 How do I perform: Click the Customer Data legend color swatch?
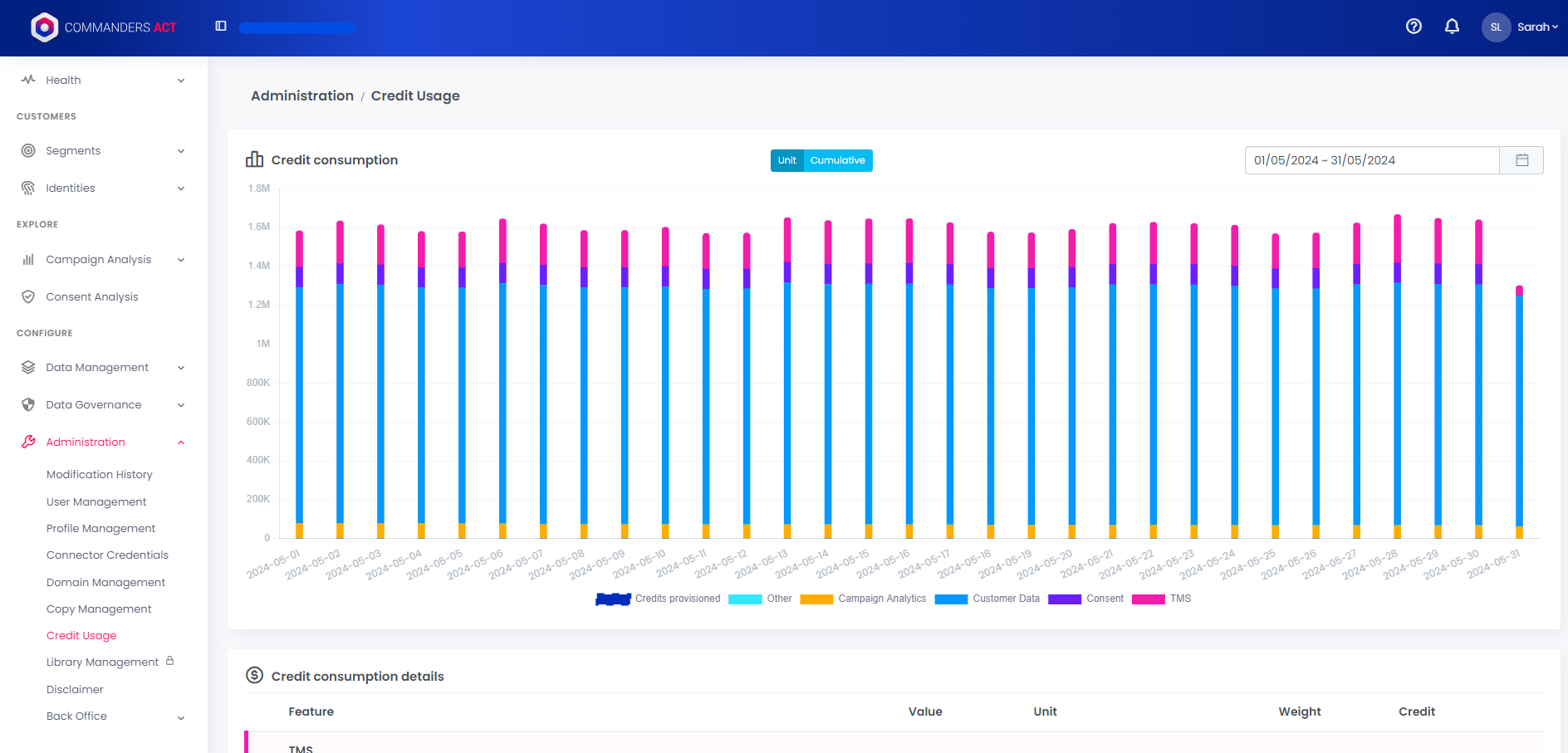(951, 599)
